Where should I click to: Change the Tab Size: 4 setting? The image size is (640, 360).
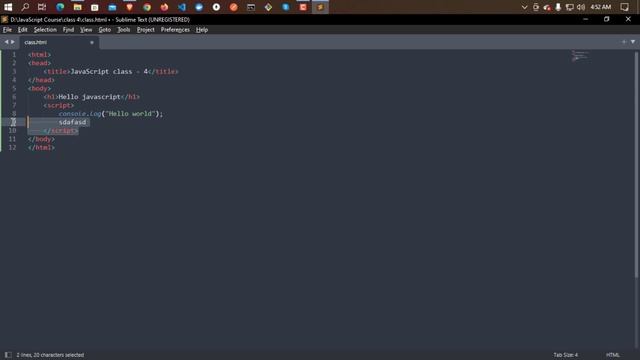point(566,355)
